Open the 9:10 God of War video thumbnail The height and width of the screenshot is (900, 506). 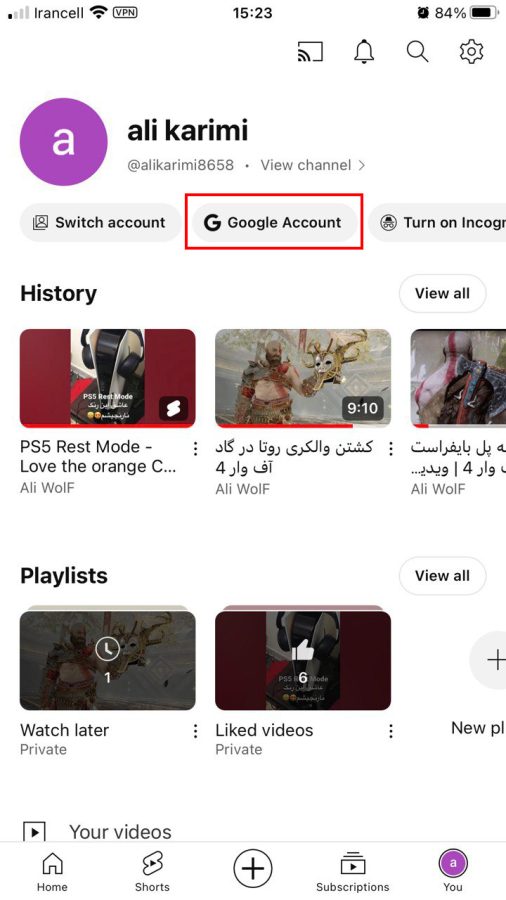(x=303, y=378)
